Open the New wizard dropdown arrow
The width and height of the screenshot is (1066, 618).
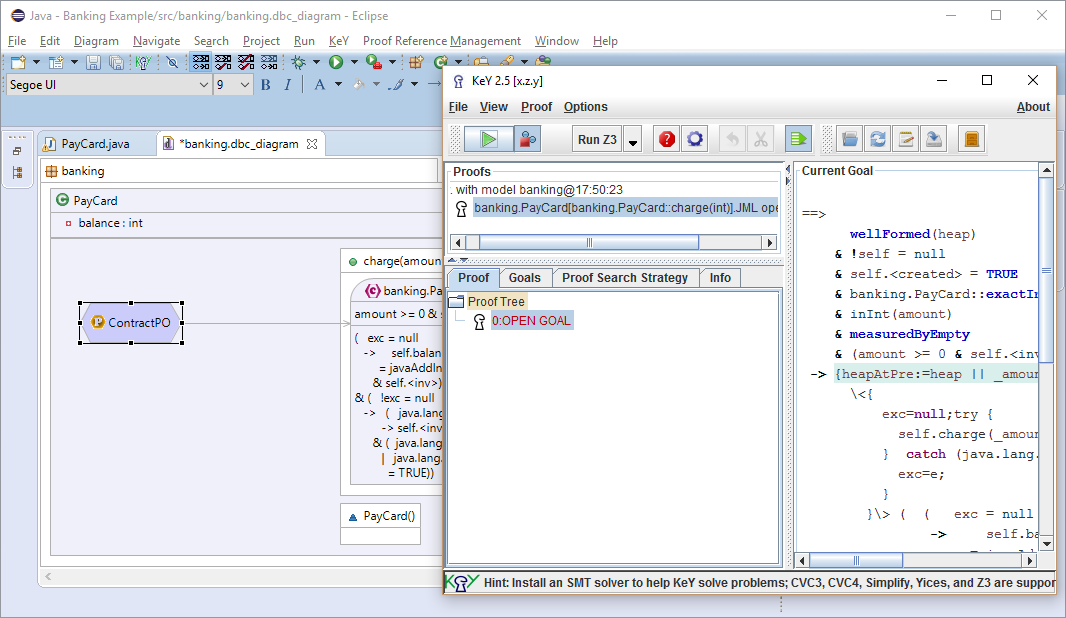point(36,63)
